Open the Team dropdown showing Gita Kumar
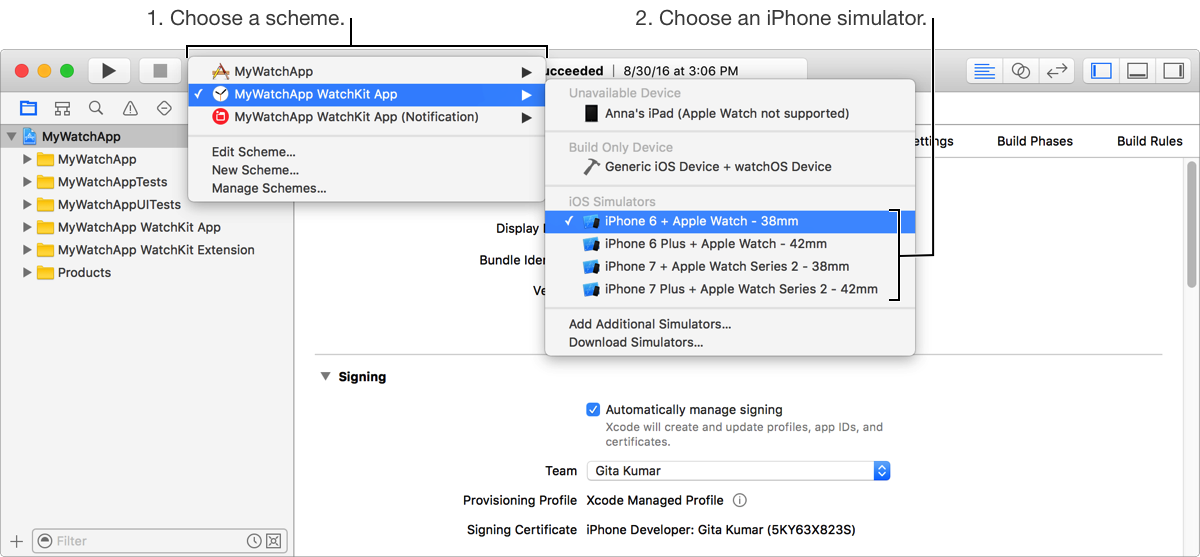1200x557 pixels. coord(738,470)
